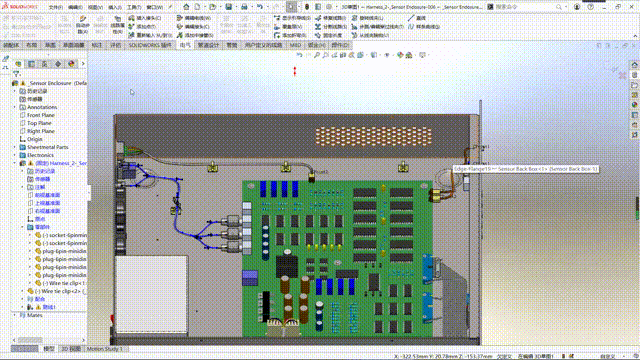Select Right Plane in feature tree
640x360 pixels.
tap(41, 131)
